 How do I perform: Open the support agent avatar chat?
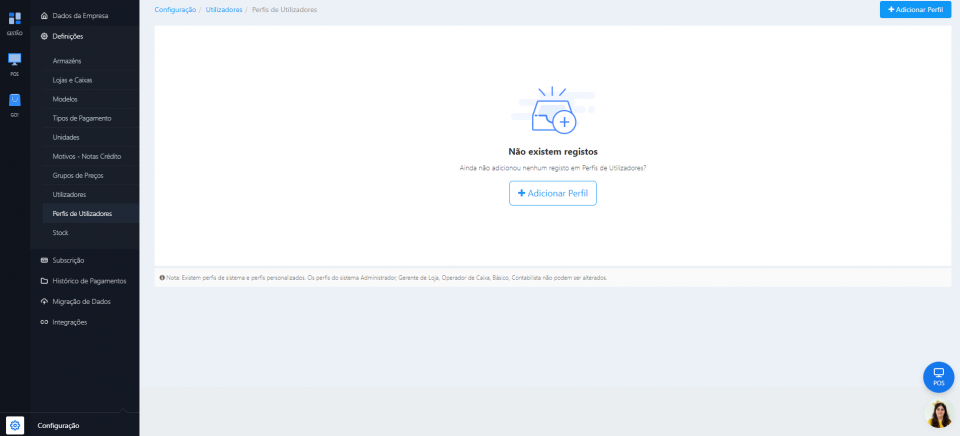(x=939, y=414)
